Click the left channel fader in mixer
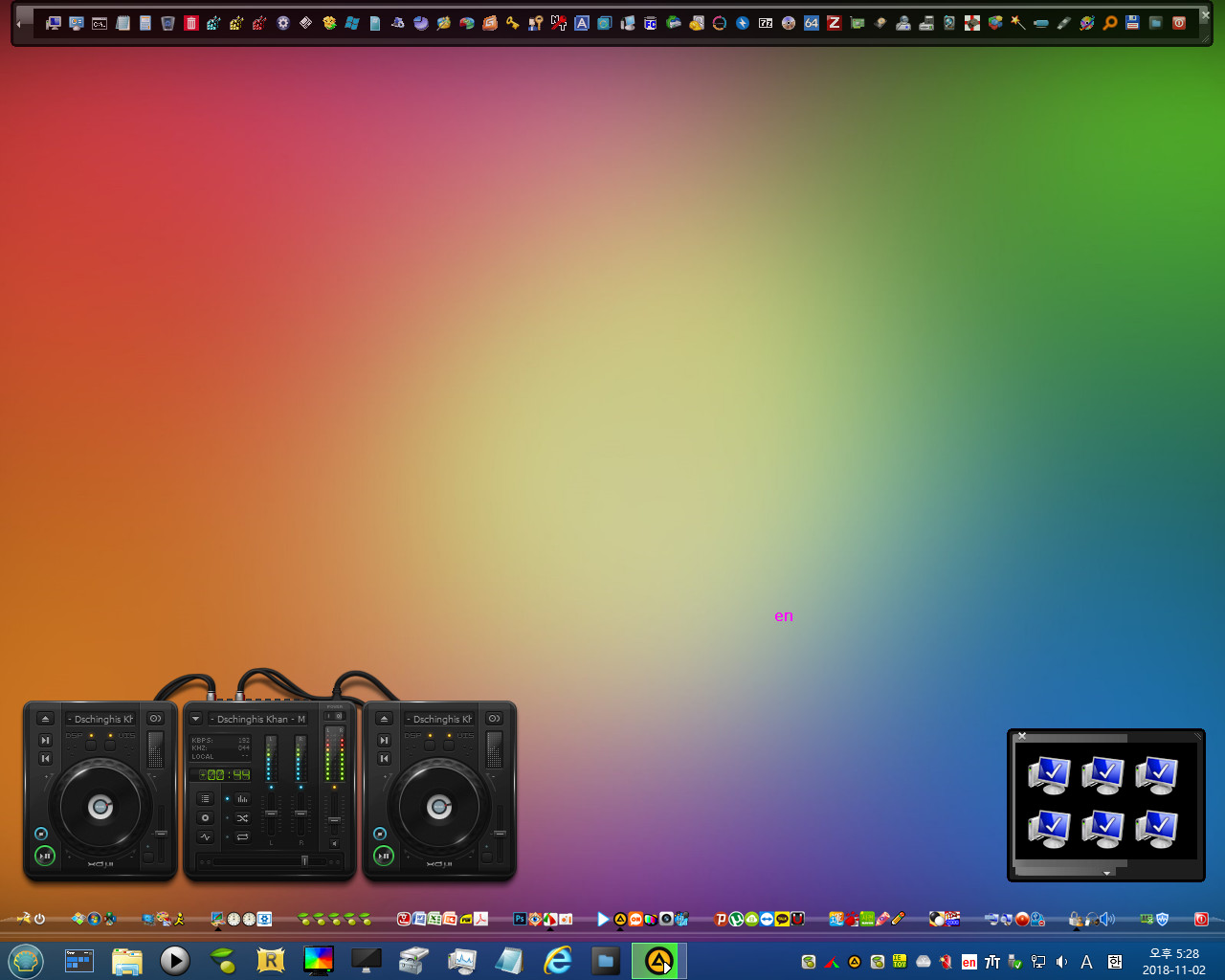 coord(271,814)
